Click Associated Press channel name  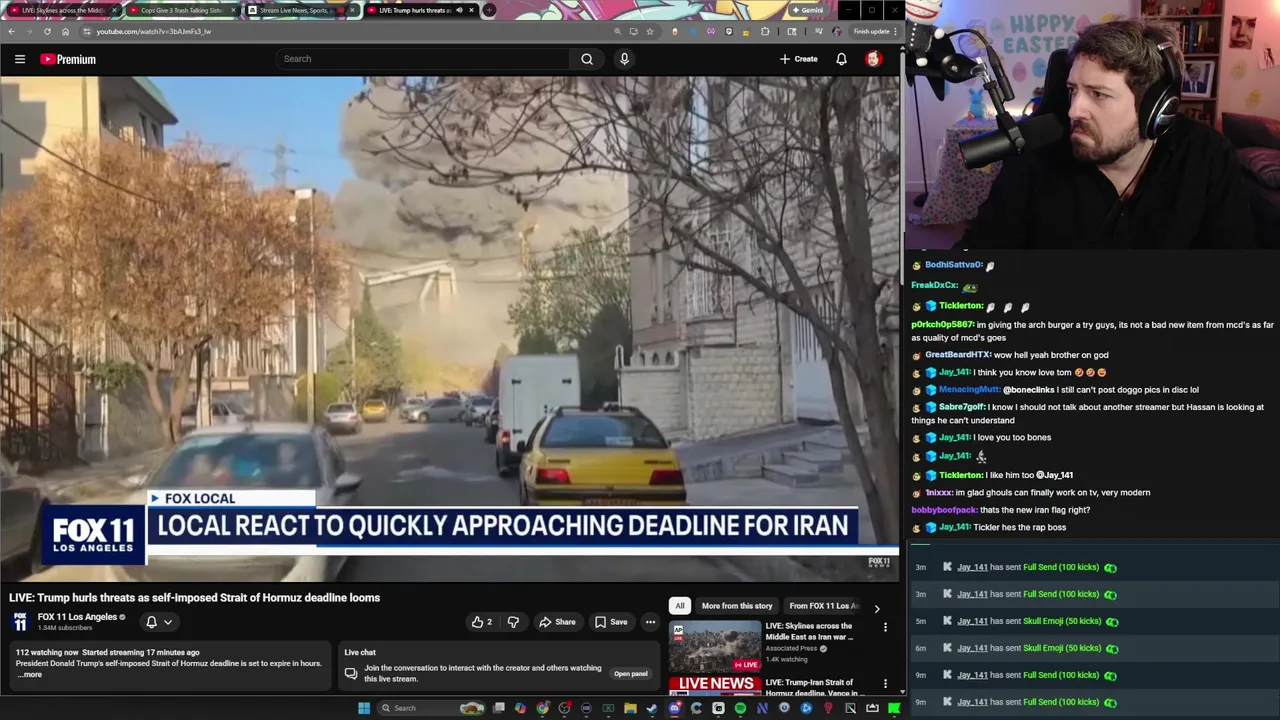point(791,649)
